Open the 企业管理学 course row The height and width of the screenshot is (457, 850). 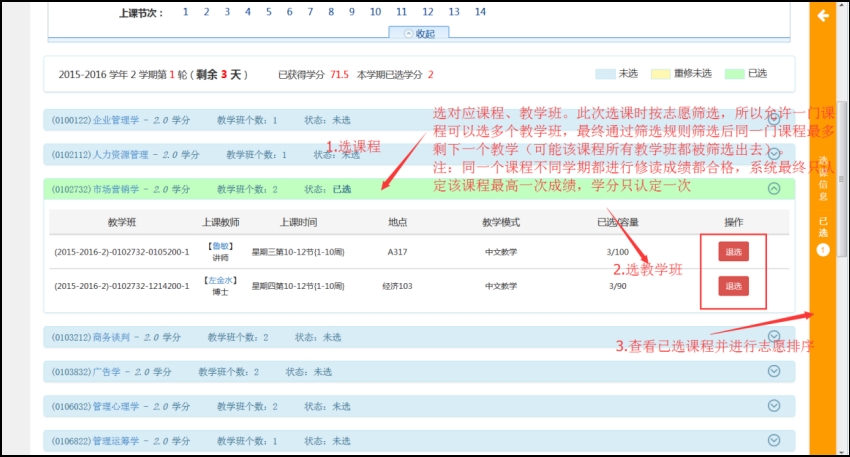click(x=120, y=120)
